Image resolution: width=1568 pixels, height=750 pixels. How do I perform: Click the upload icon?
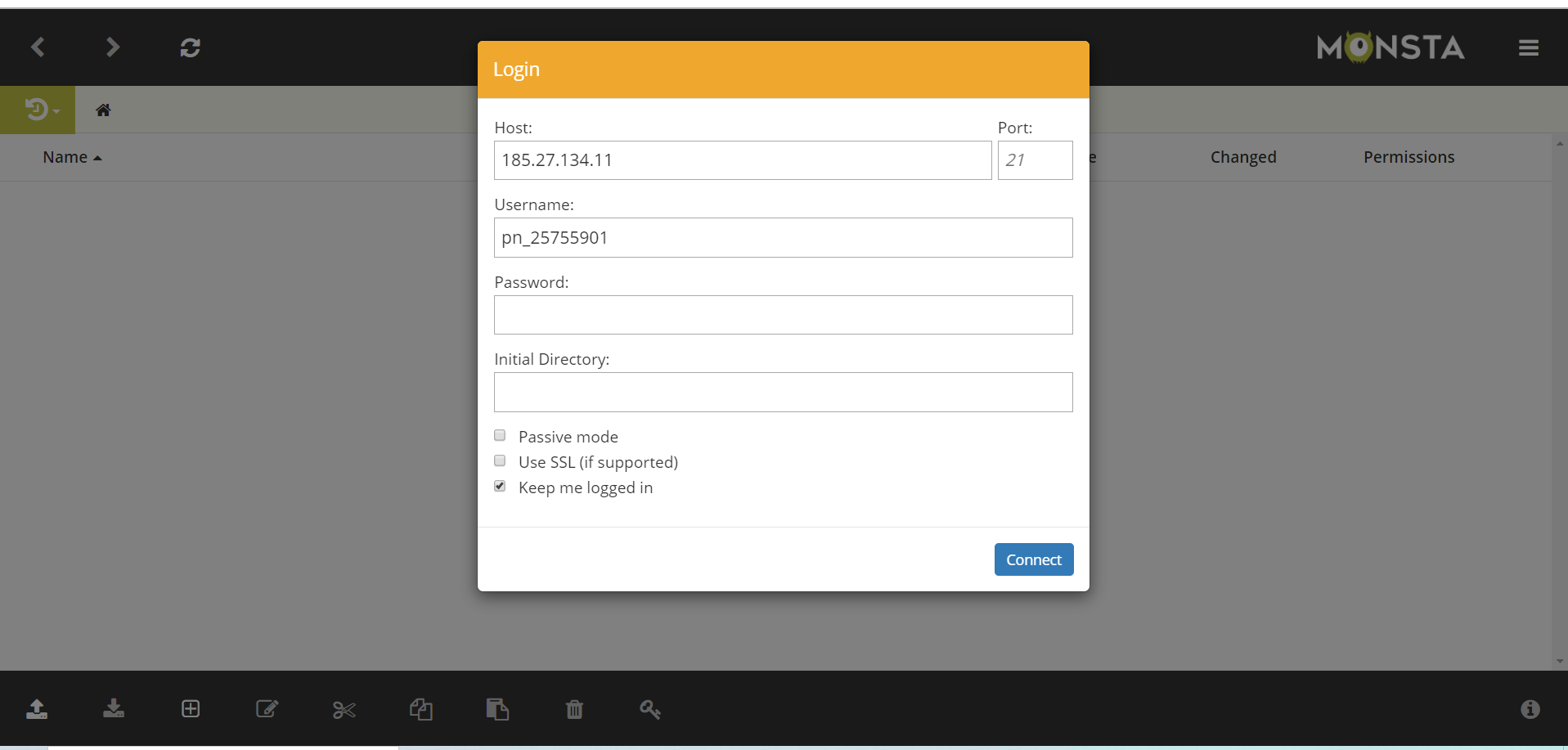pos(37,709)
